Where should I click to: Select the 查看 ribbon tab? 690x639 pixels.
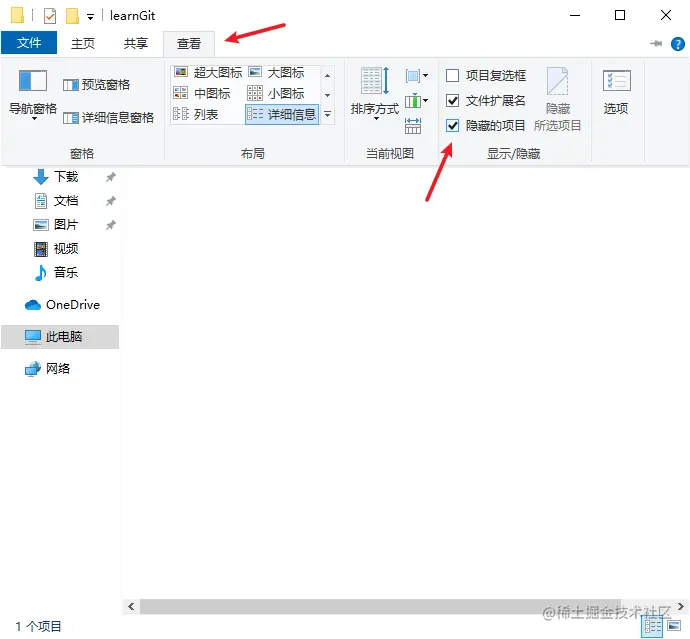[x=189, y=44]
